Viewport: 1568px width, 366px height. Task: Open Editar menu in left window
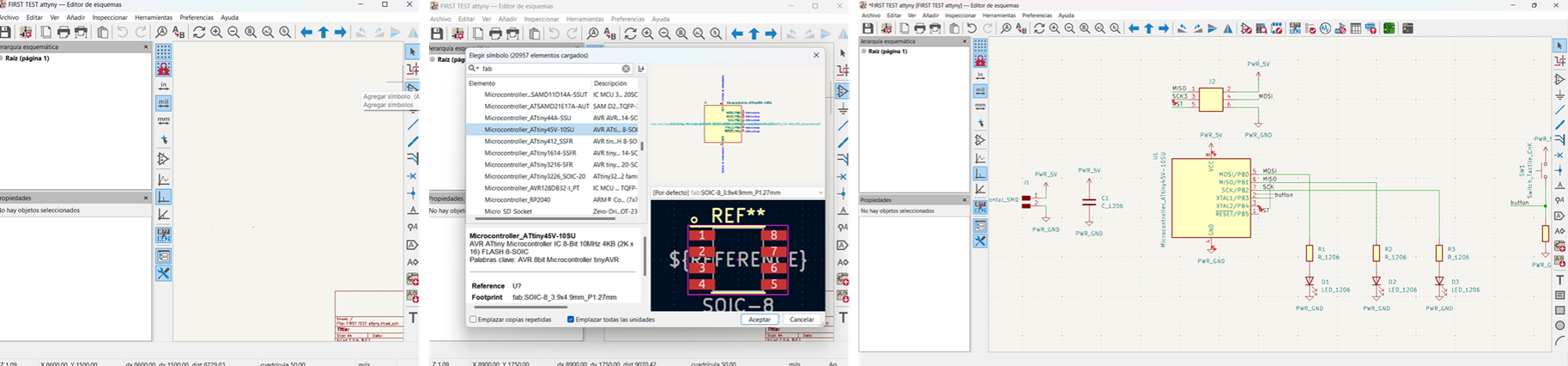(x=34, y=17)
